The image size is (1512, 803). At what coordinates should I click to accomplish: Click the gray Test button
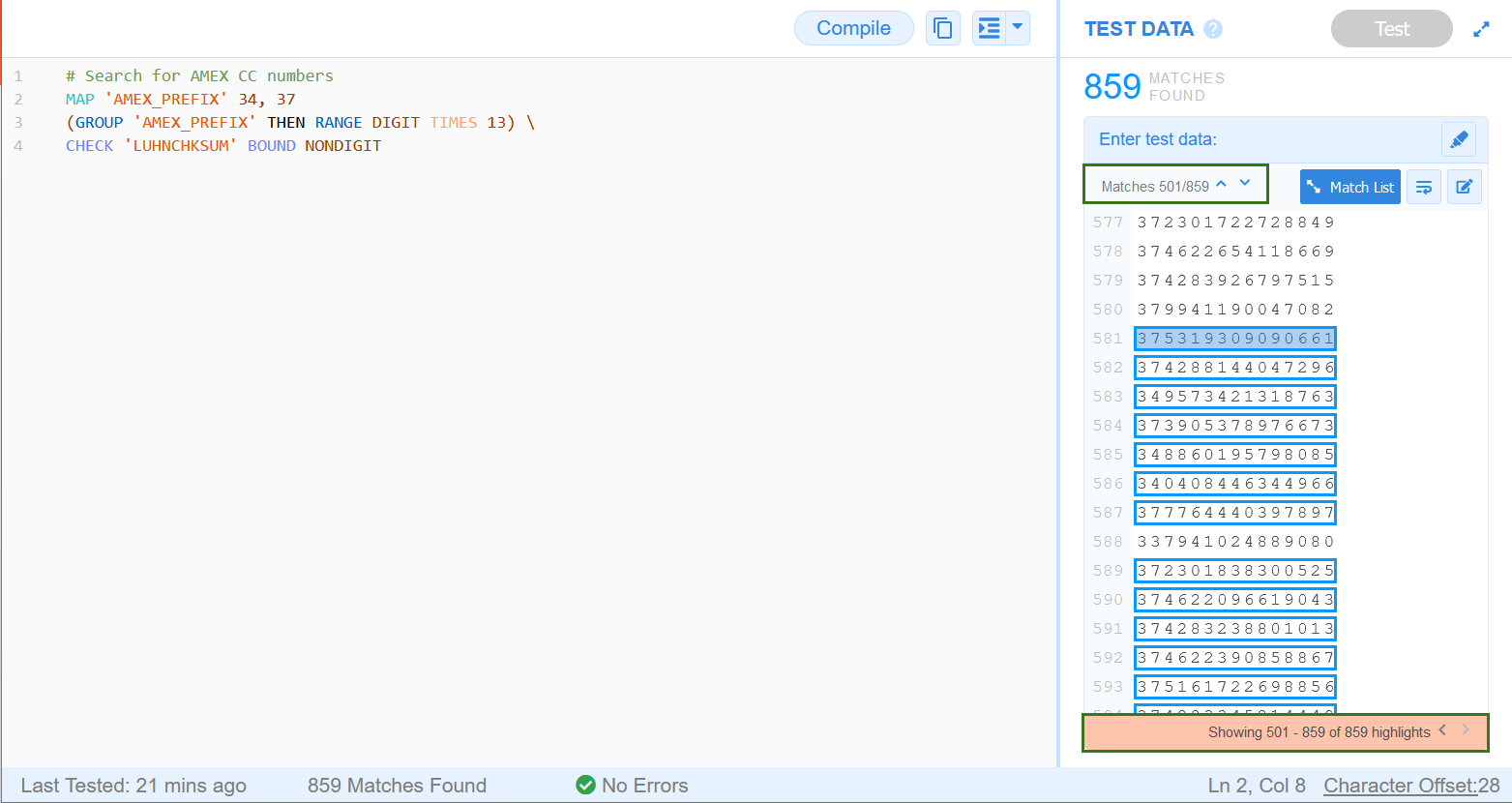coord(1391,29)
